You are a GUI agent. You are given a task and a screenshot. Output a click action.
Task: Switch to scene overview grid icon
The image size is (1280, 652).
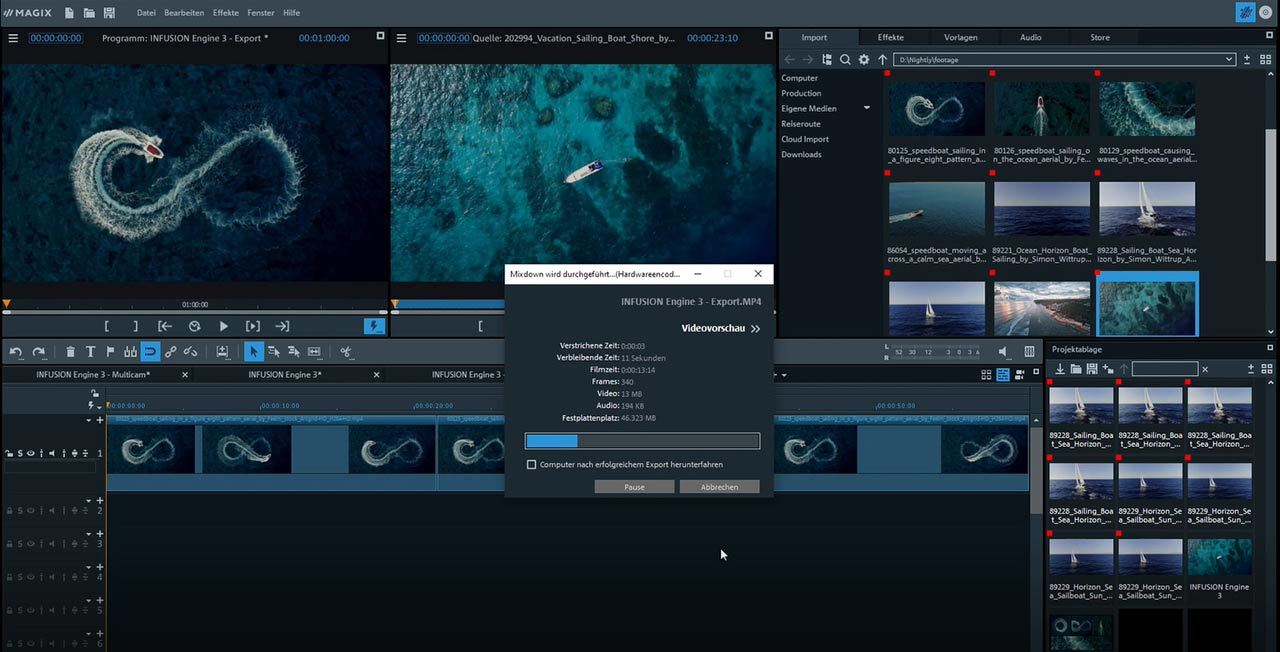987,375
